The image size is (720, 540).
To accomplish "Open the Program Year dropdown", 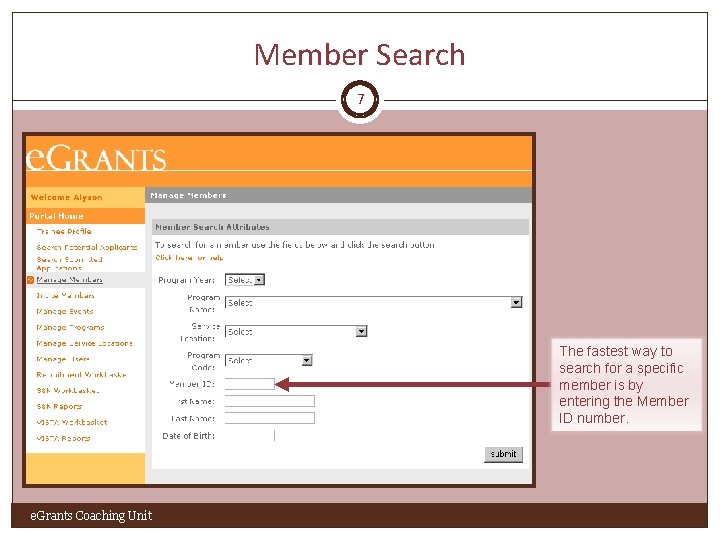I will (245, 280).
